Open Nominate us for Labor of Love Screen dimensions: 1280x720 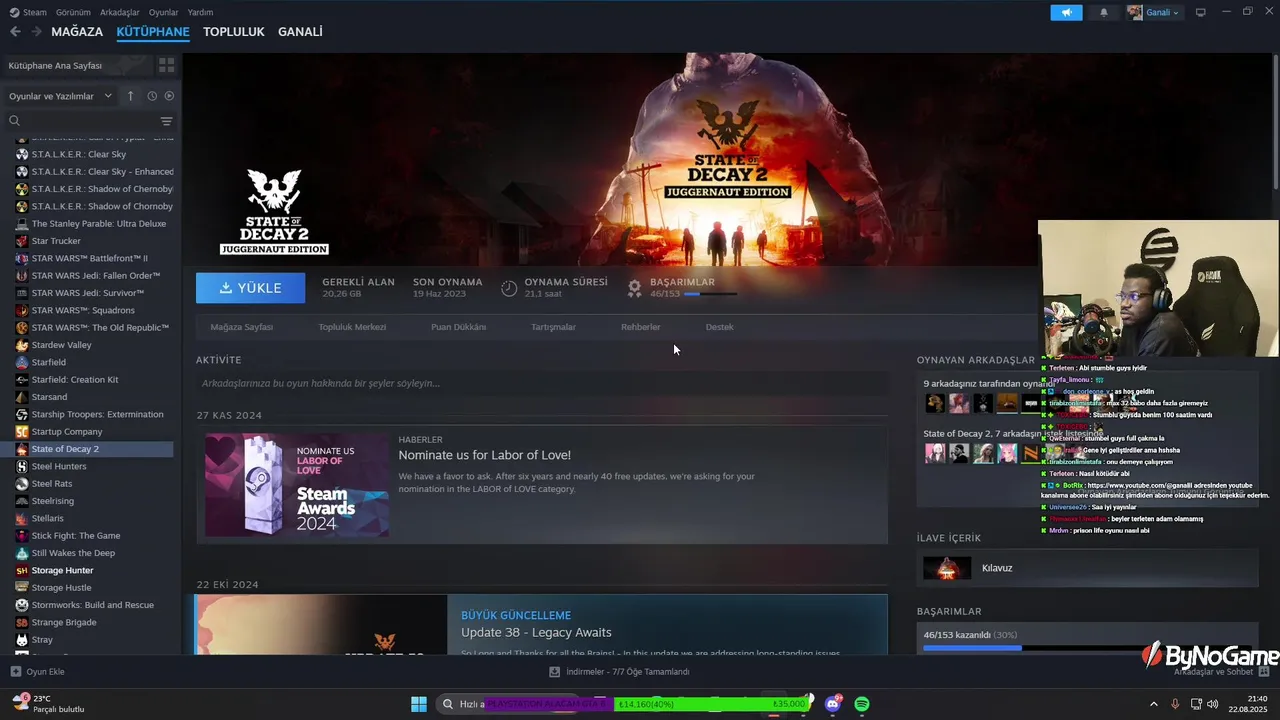point(485,455)
